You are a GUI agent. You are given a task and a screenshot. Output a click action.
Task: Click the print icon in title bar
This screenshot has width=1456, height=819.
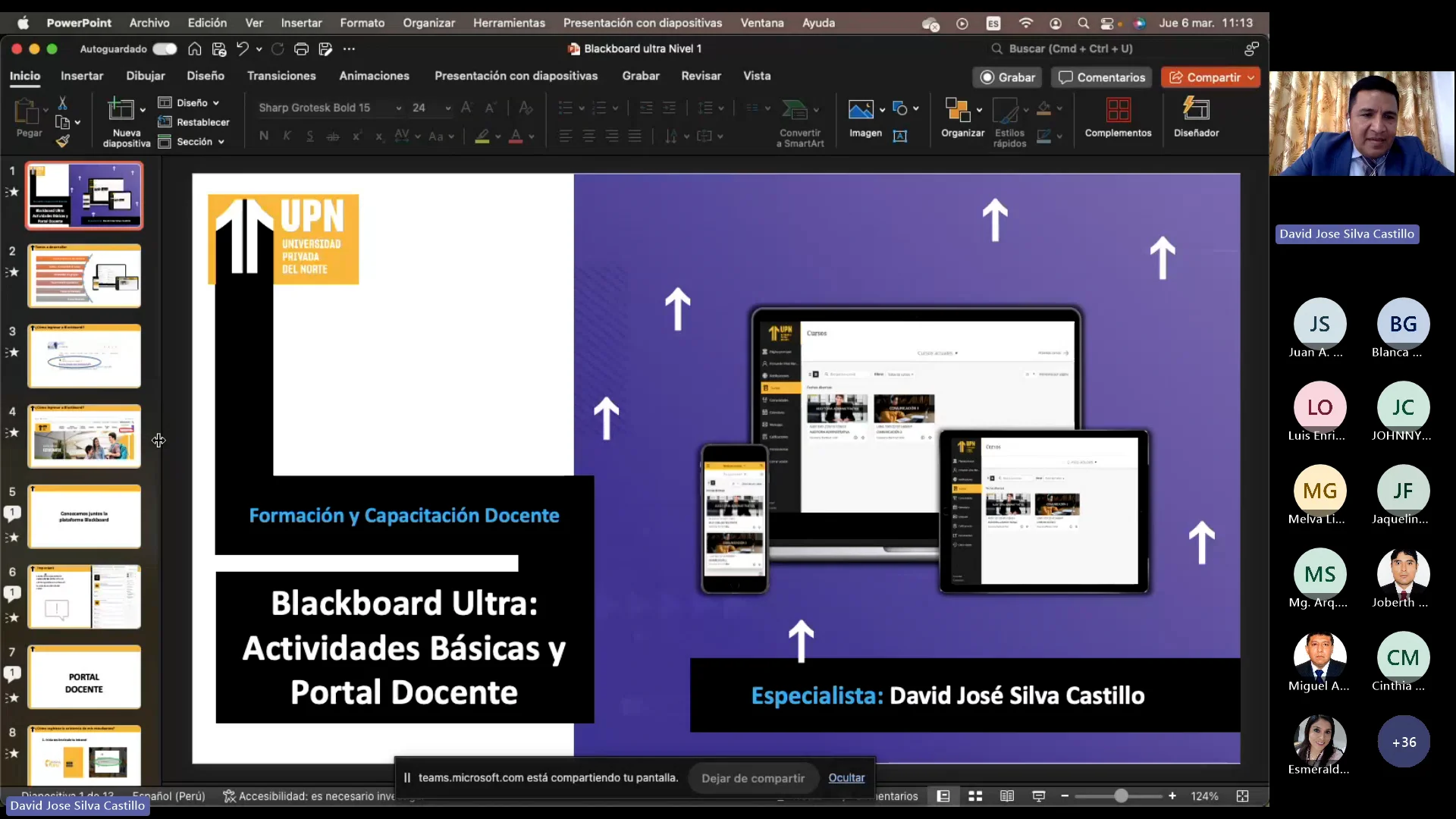click(301, 49)
